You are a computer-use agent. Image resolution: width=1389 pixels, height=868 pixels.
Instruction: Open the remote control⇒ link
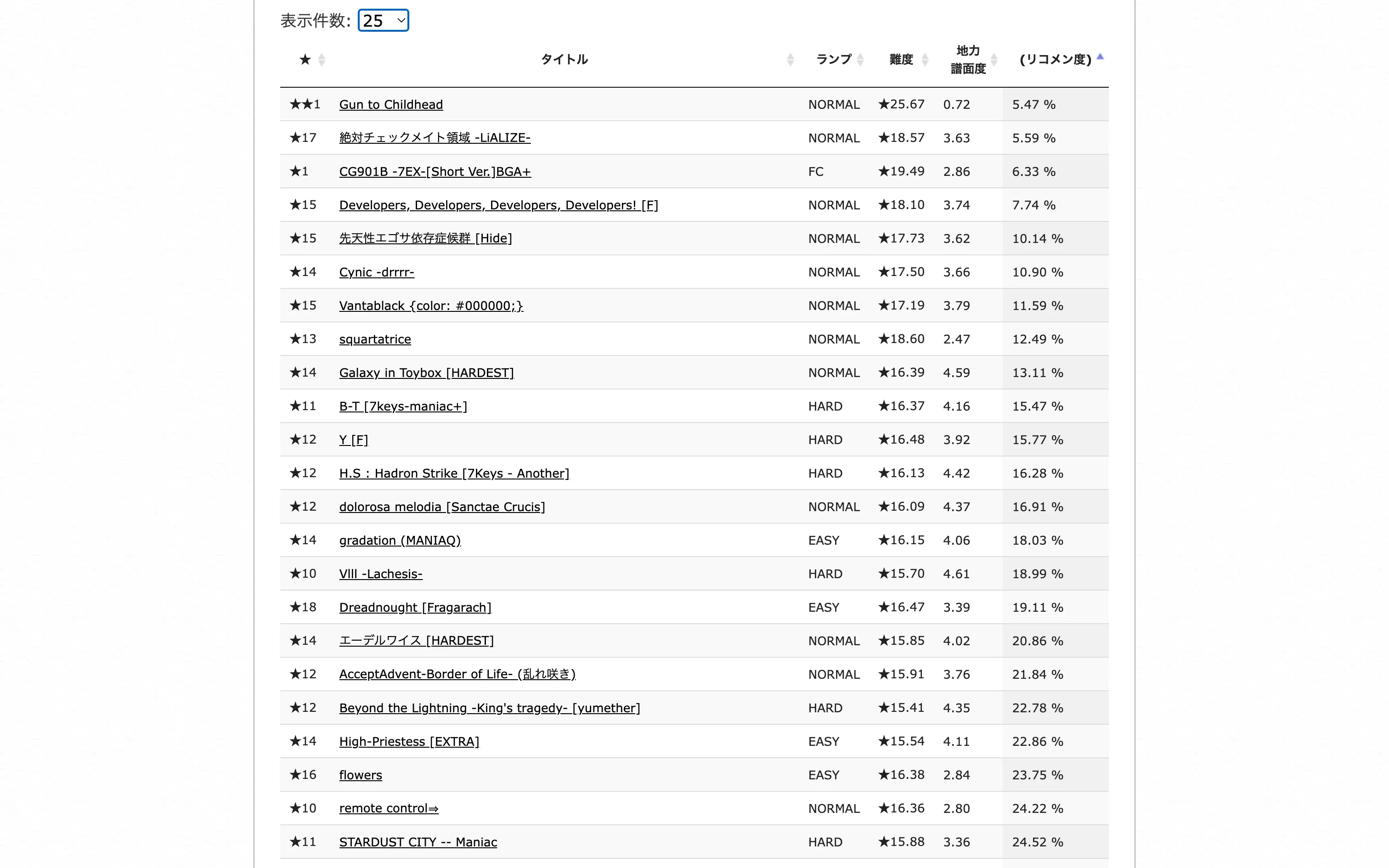(x=389, y=808)
